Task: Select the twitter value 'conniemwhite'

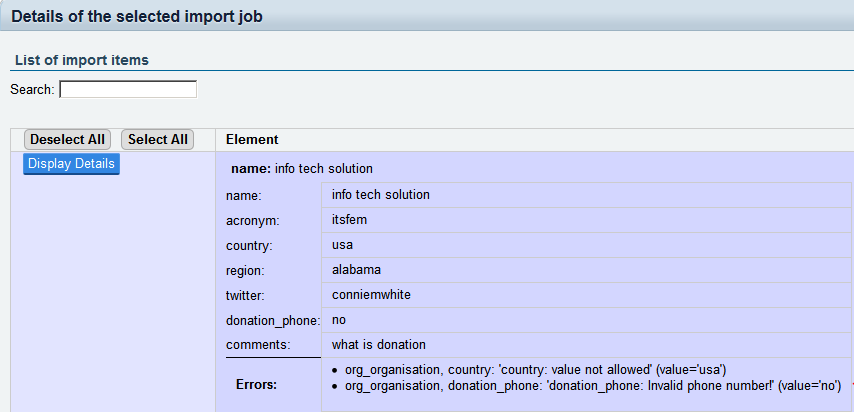Action: 372,295
